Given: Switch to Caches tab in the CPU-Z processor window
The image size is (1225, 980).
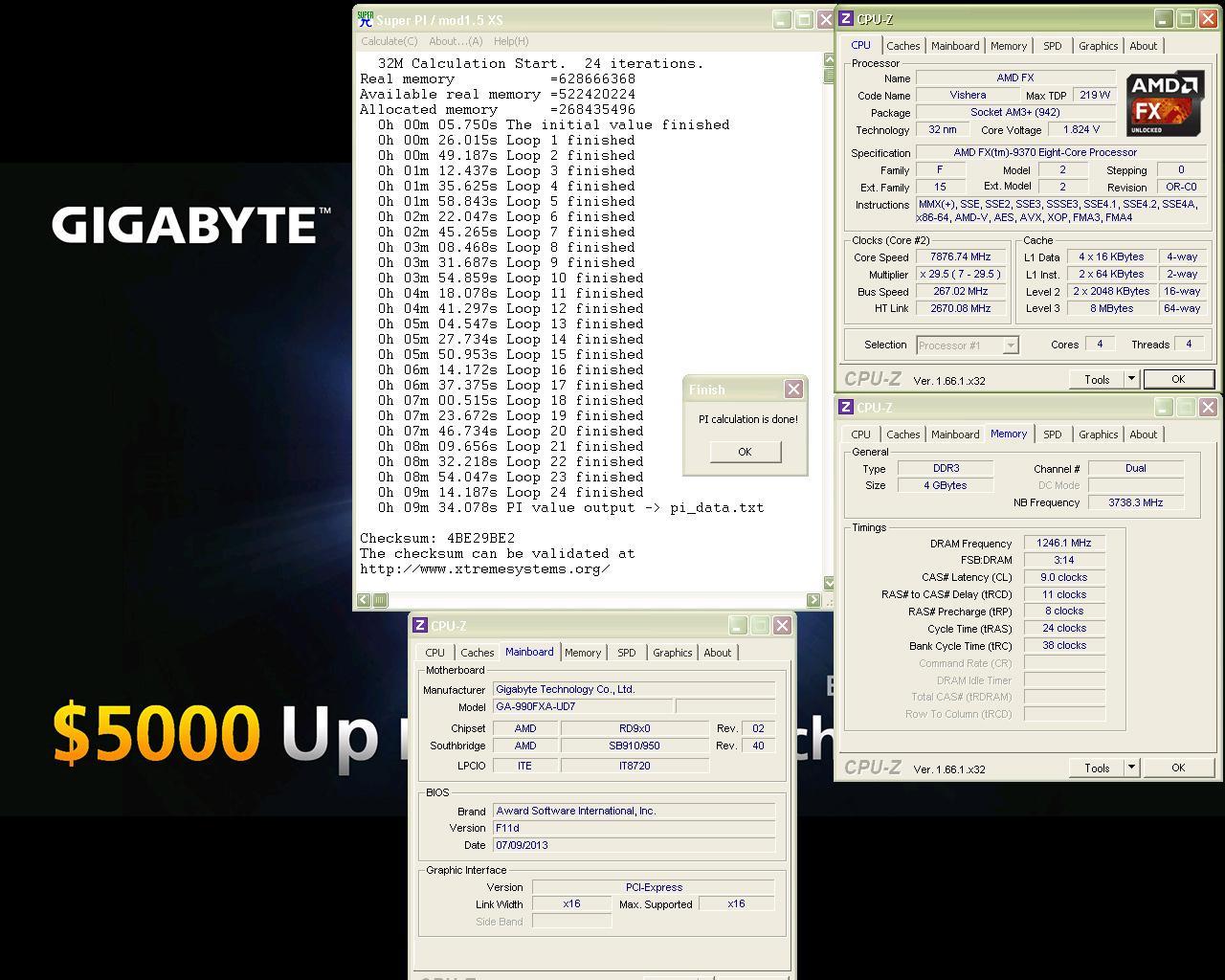Looking at the screenshot, I should 902,46.
